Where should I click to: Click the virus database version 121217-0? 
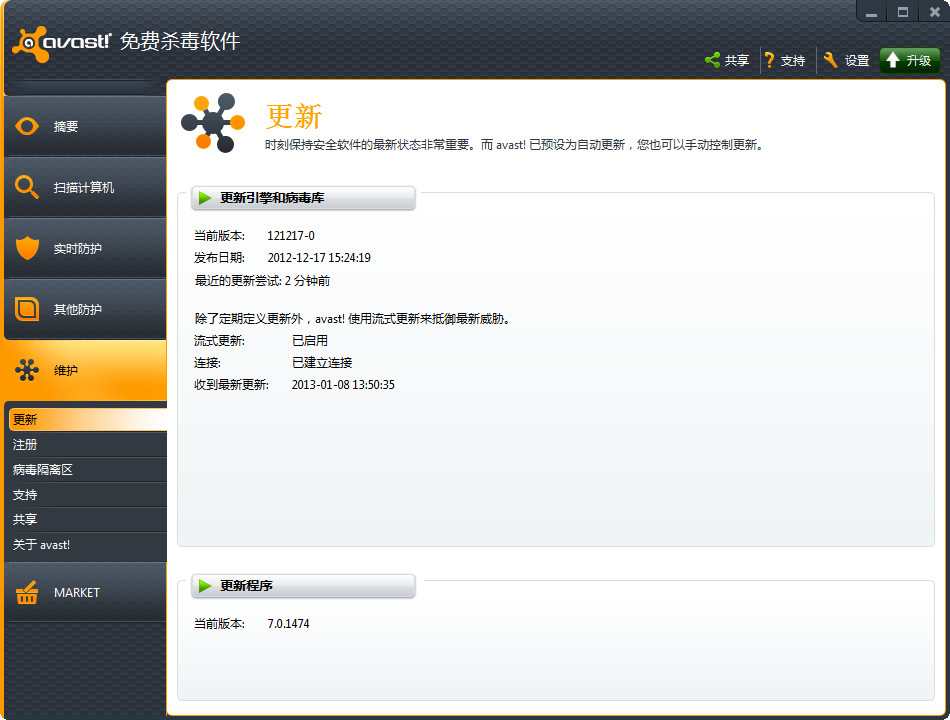point(291,236)
